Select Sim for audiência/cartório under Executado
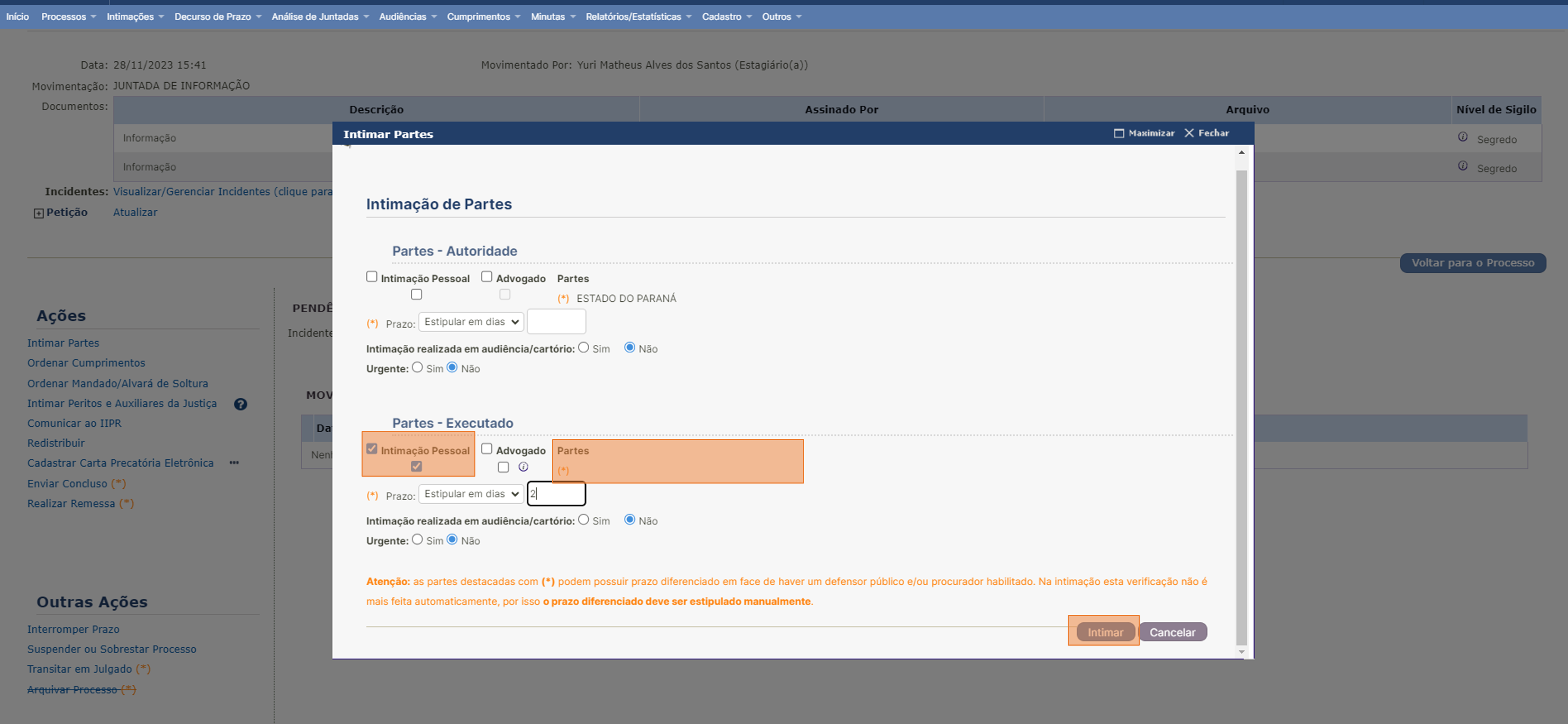Image resolution: width=1568 pixels, height=724 pixels. point(584,520)
